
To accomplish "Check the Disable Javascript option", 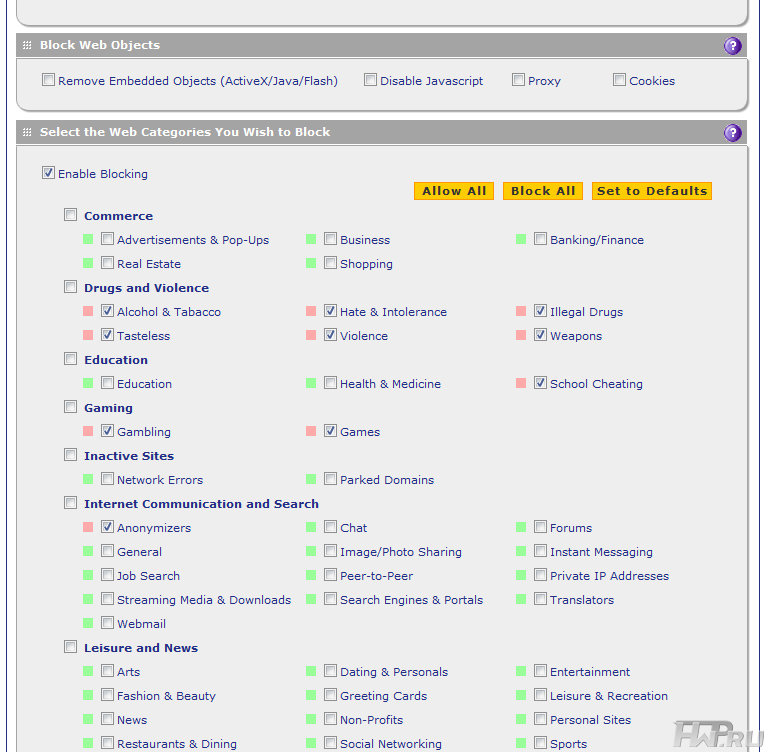I will [x=370, y=80].
